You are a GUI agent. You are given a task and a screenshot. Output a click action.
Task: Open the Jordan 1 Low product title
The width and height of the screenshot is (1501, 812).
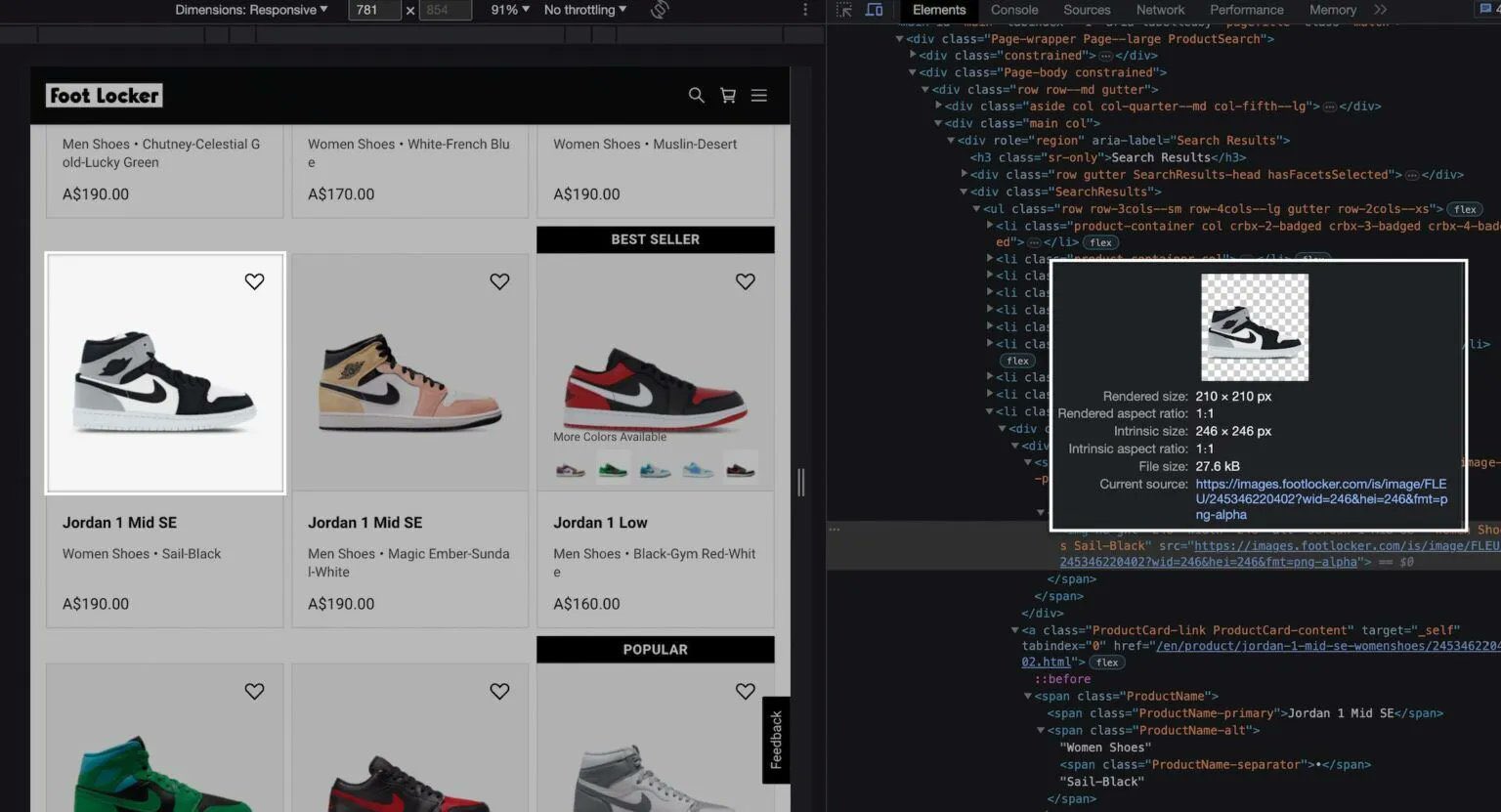coord(600,523)
